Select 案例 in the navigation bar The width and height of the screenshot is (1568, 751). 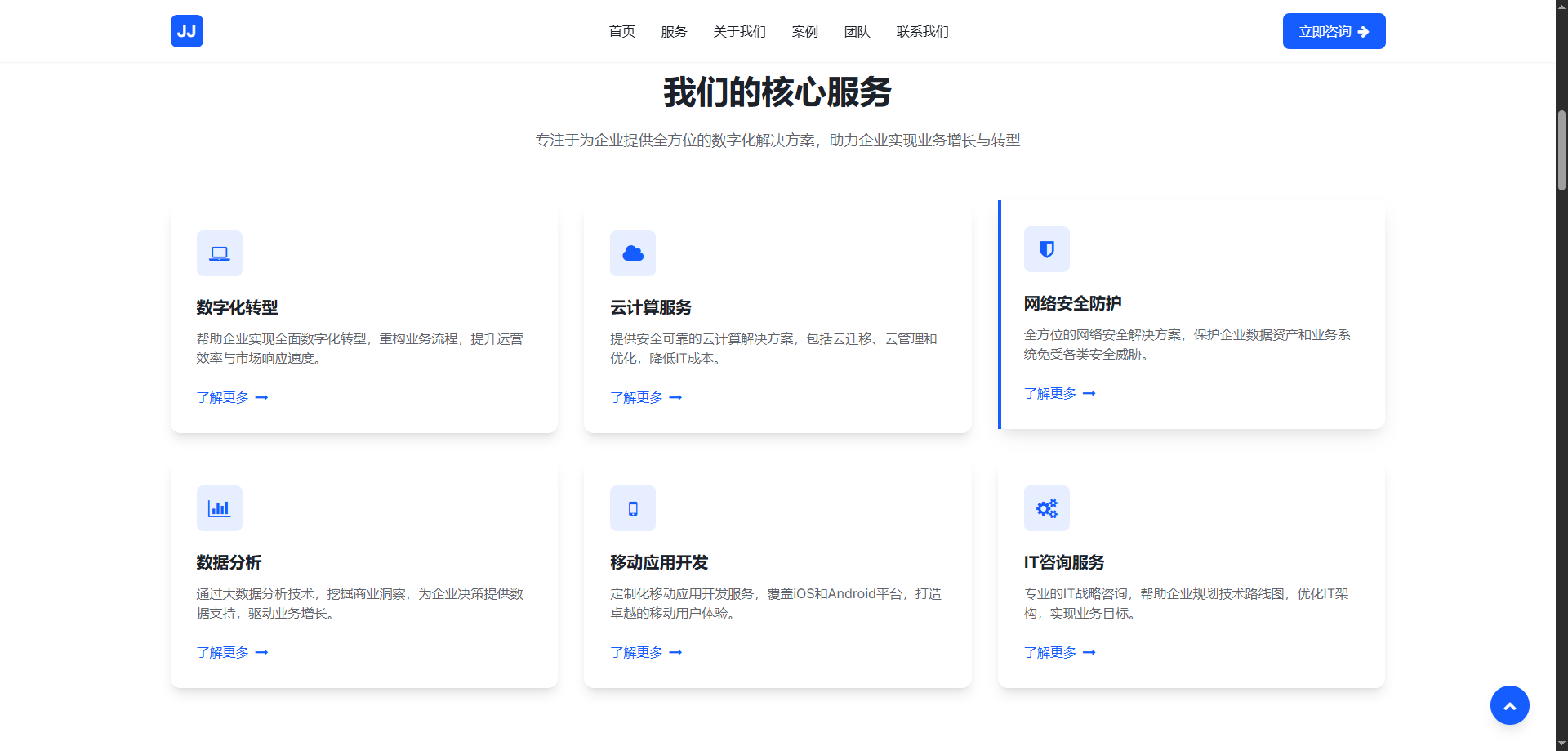(x=805, y=31)
